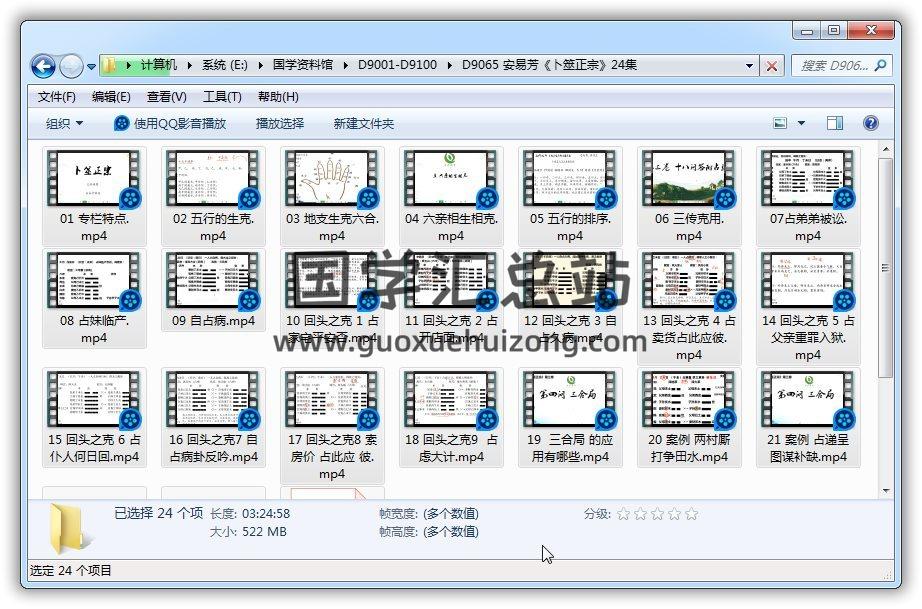Open the 工具(T) menu

[x=222, y=97]
